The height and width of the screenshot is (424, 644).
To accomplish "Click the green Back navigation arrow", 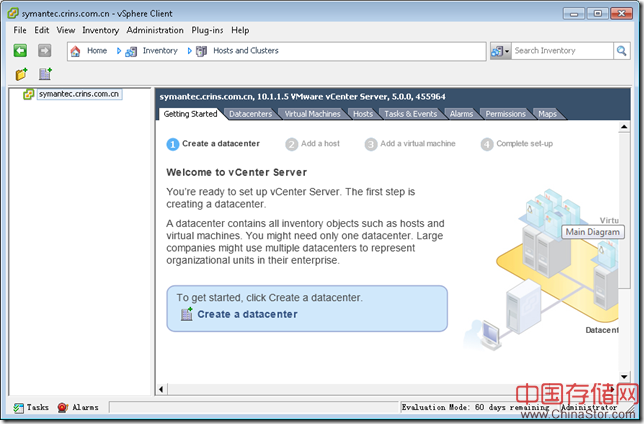I will pyautogui.click(x=20, y=51).
